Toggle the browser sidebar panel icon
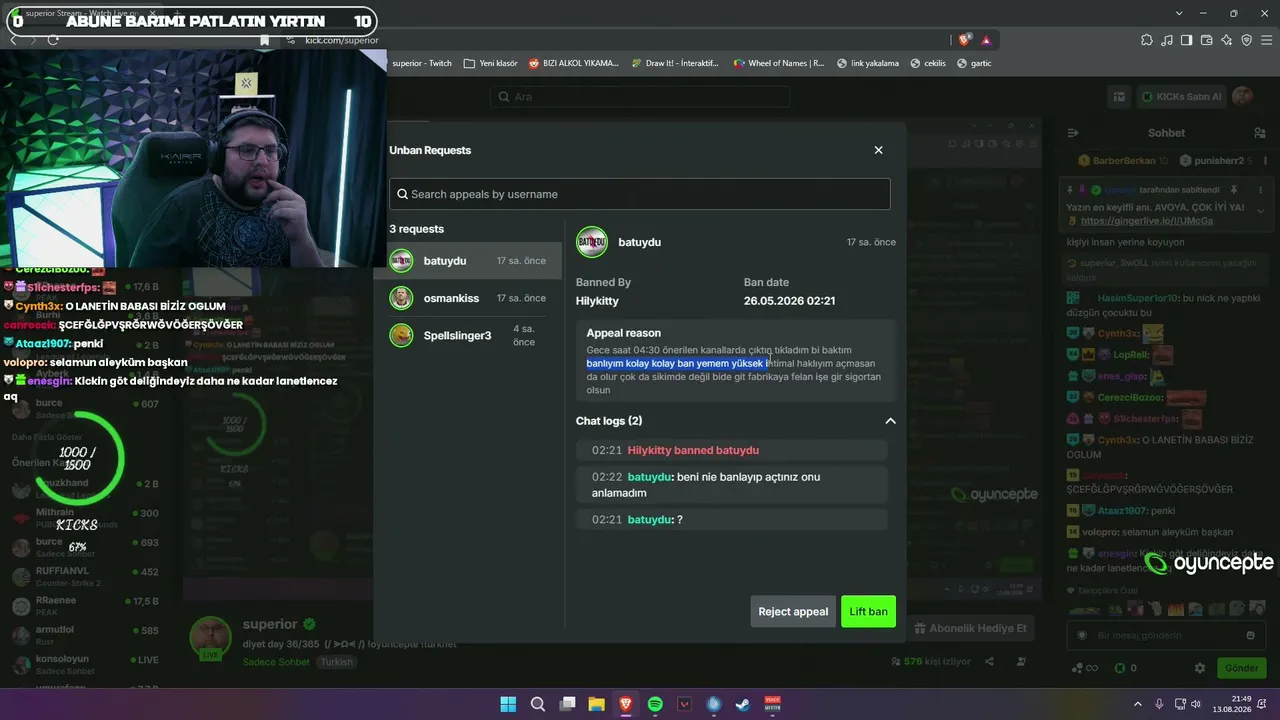 click(1187, 40)
